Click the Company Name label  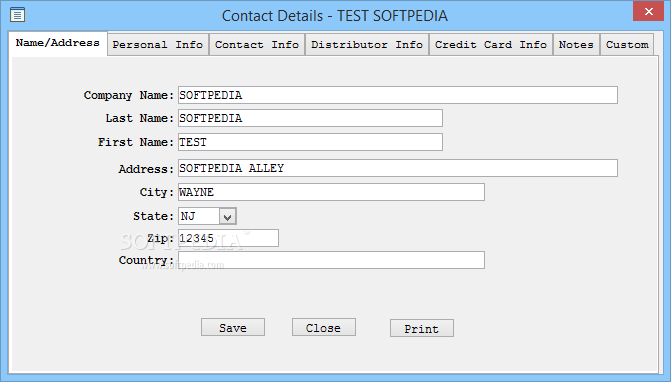click(x=129, y=95)
